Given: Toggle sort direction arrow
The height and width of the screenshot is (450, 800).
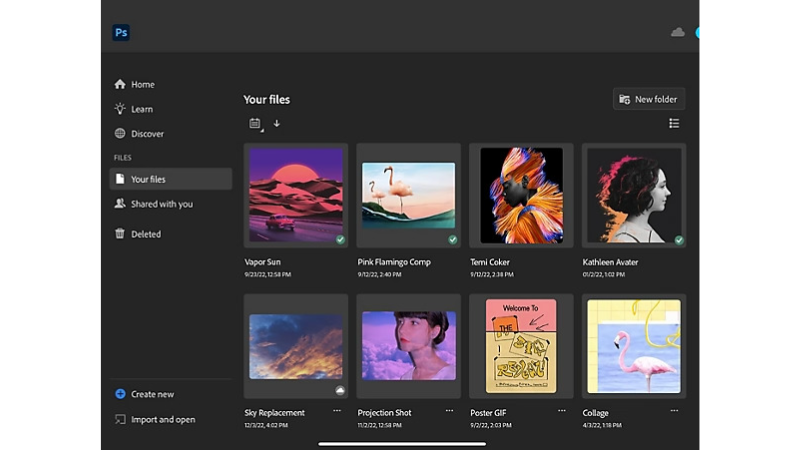Looking at the screenshot, I should 277,123.
